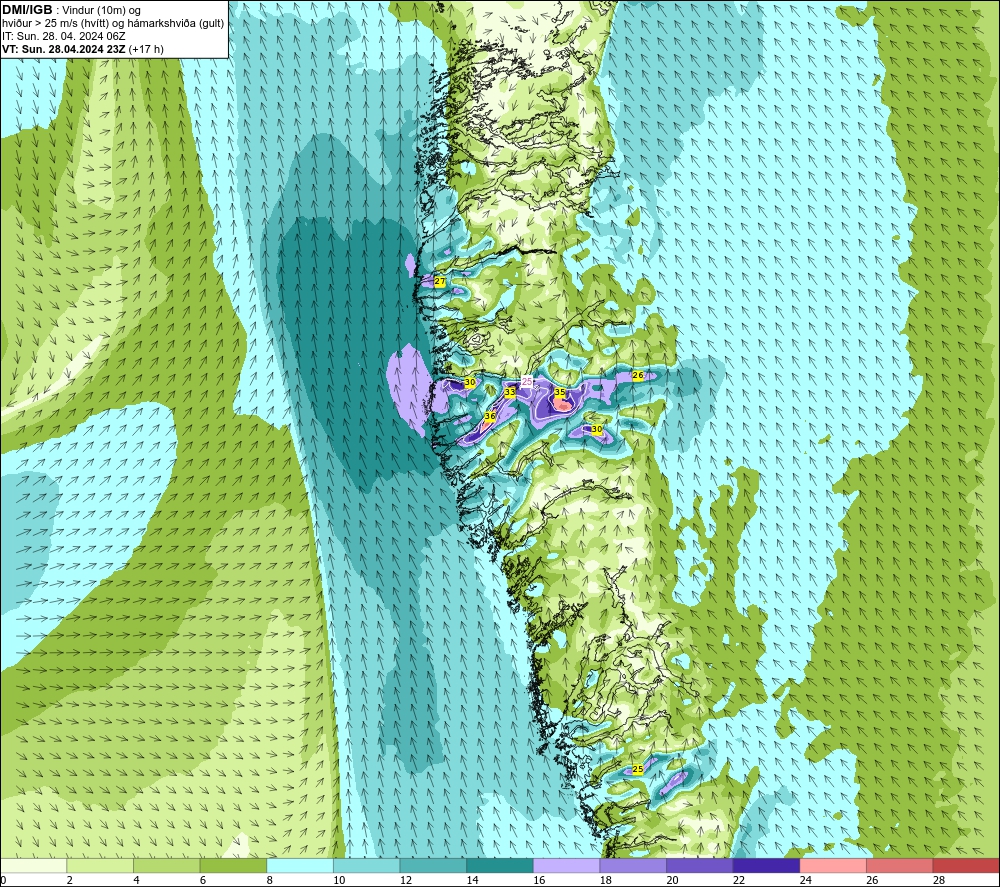The height and width of the screenshot is (887, 1000).
Task: Click the yellow gust label 27
Action: [x=439, y=281]
